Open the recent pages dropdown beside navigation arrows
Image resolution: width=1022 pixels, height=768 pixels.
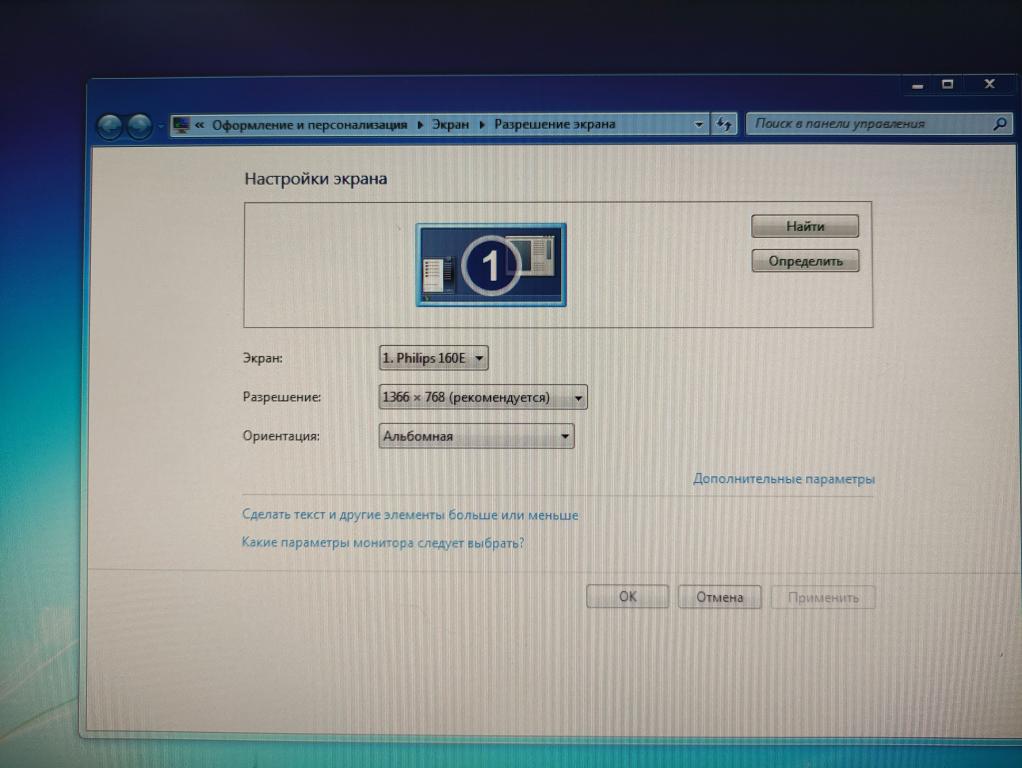160,125
